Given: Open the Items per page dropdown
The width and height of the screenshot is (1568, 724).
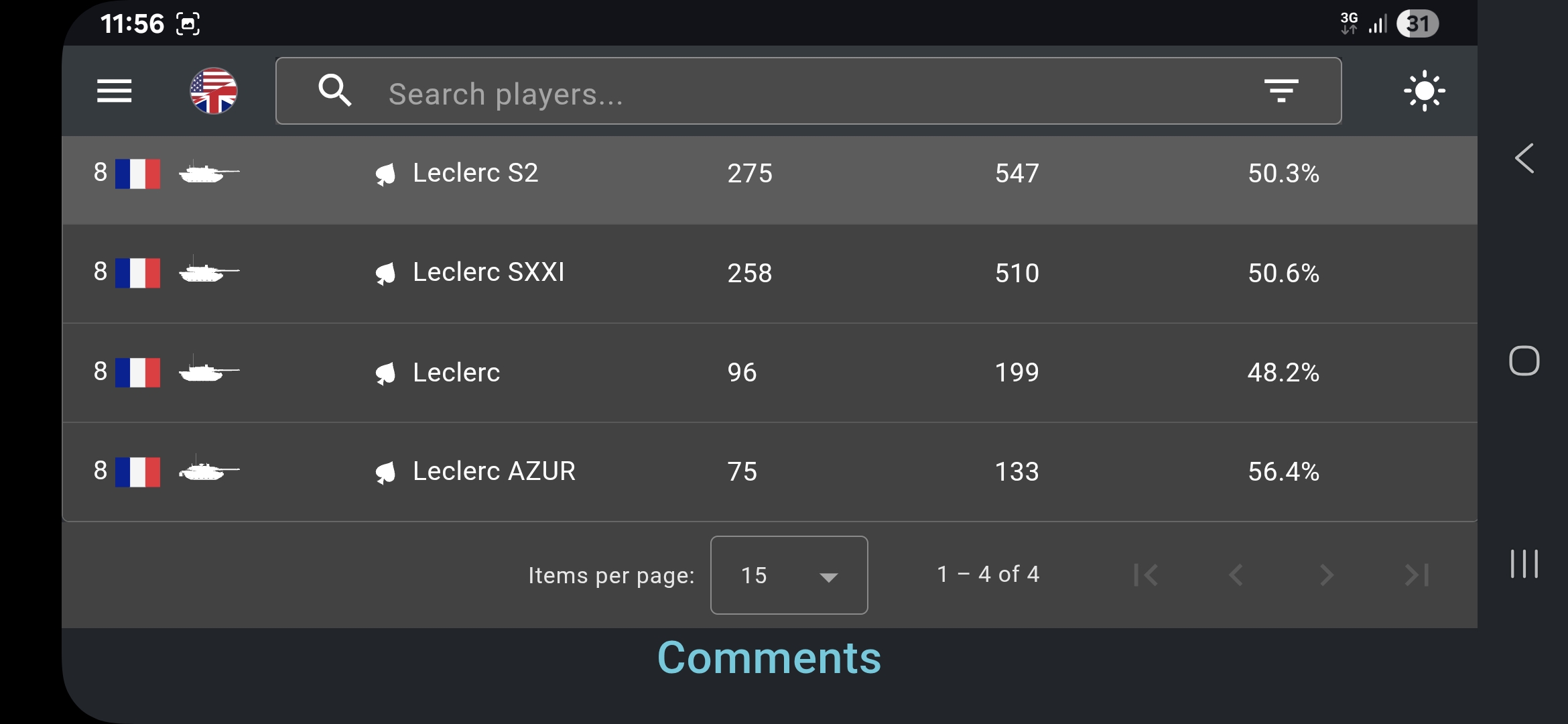Looking at the screenshot, I should pos(789,575).
